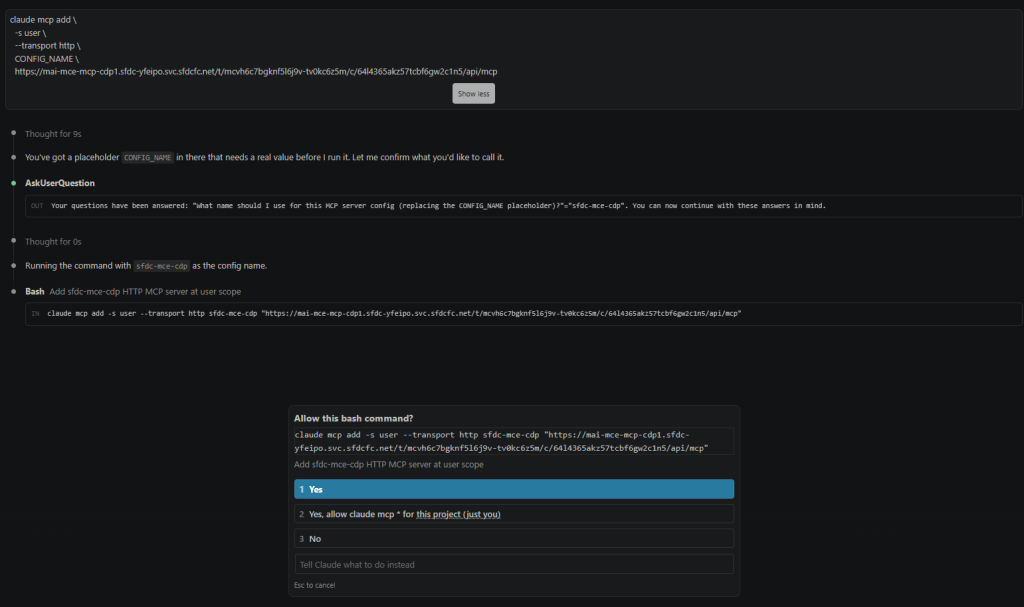Select option 1 Yes
Screen dimensions: 1024x607
(x=514, y=489)
